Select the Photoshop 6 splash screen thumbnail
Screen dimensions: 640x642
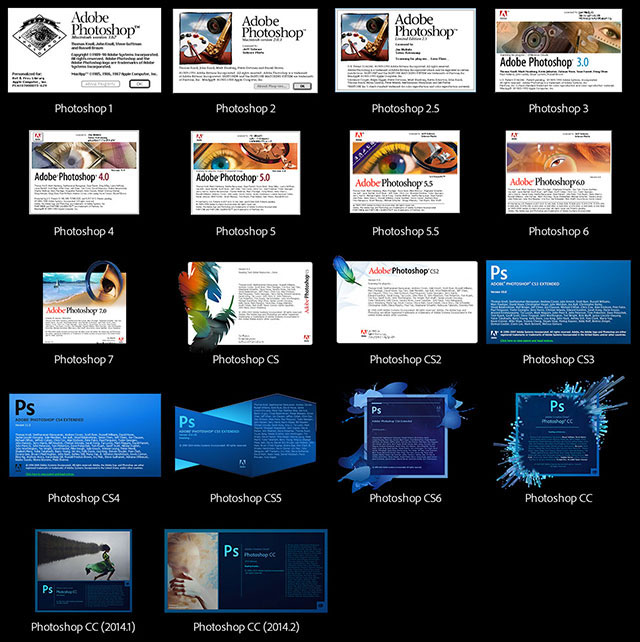click(559, 172)
